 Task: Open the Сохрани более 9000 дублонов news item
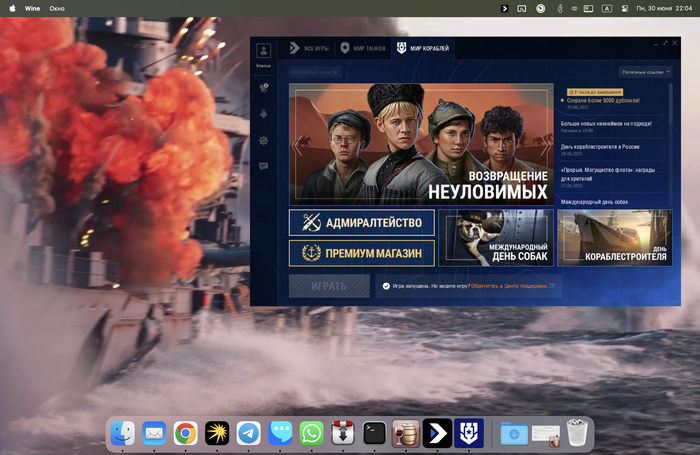pos(603,101)
